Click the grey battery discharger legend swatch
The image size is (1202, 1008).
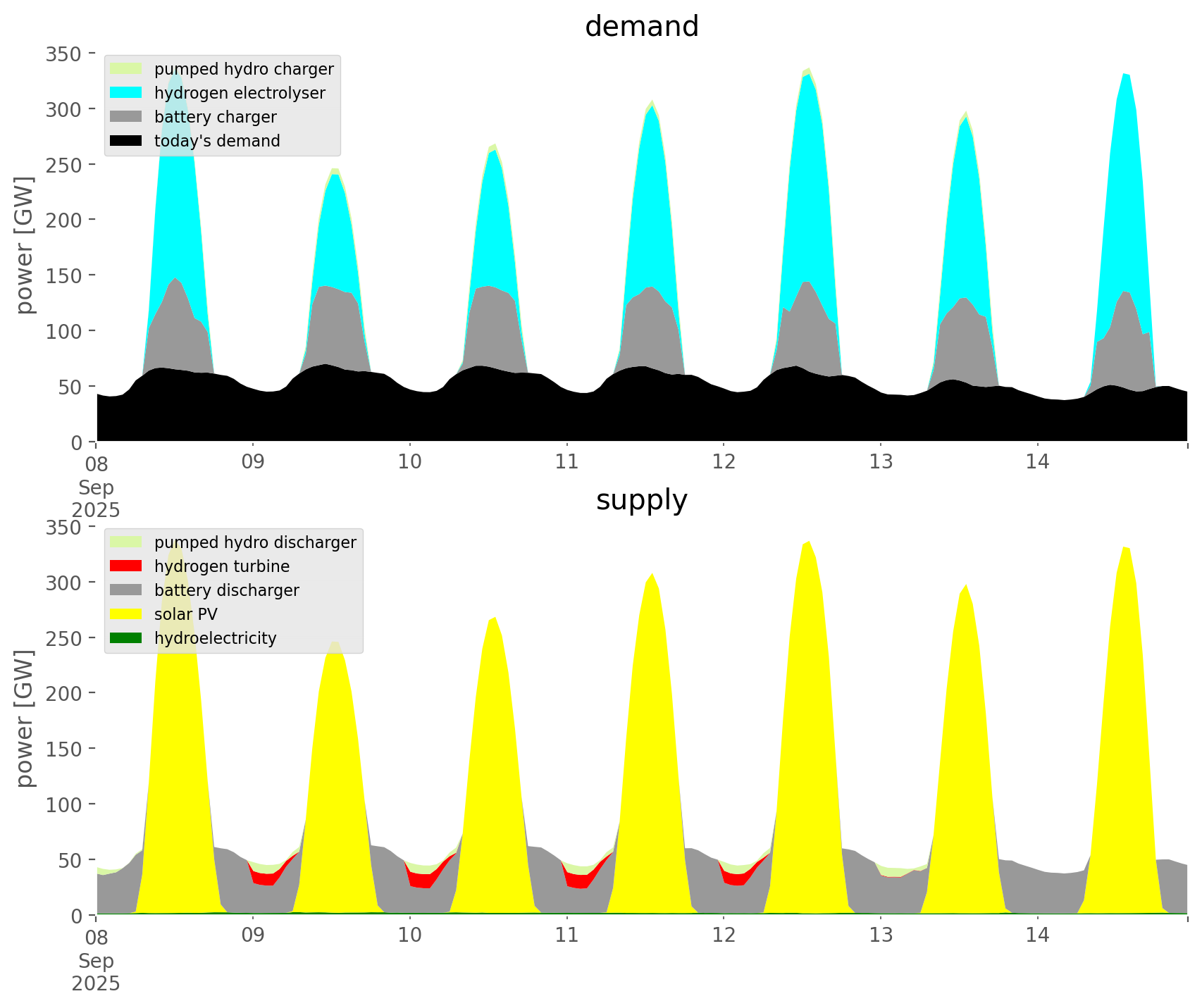click(127, 590)
